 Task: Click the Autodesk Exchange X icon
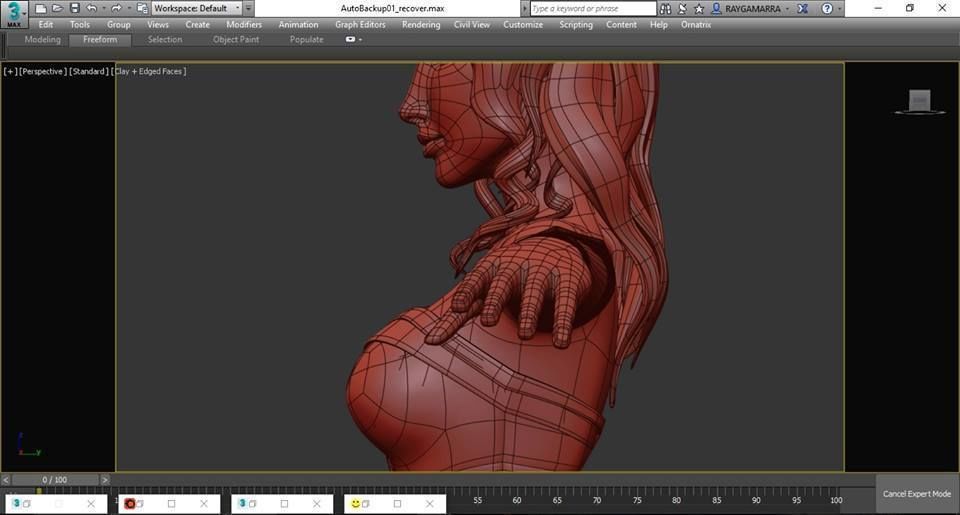(x=803, y=9)
